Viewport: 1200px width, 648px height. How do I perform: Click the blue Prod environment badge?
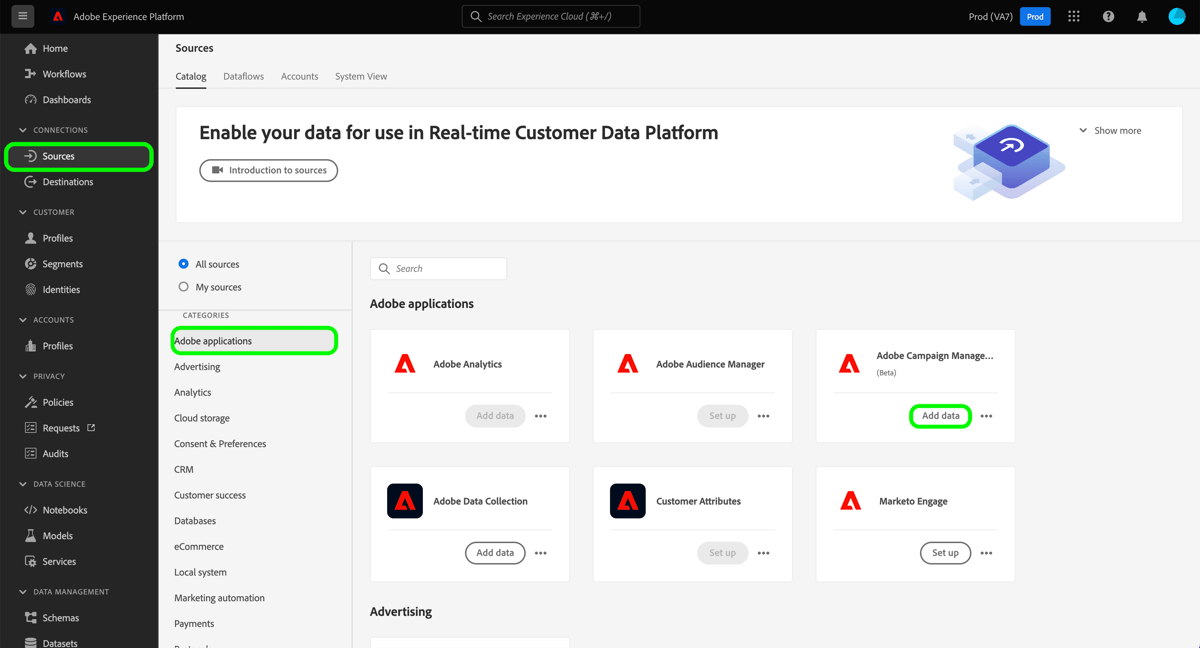pos(1035,16)
